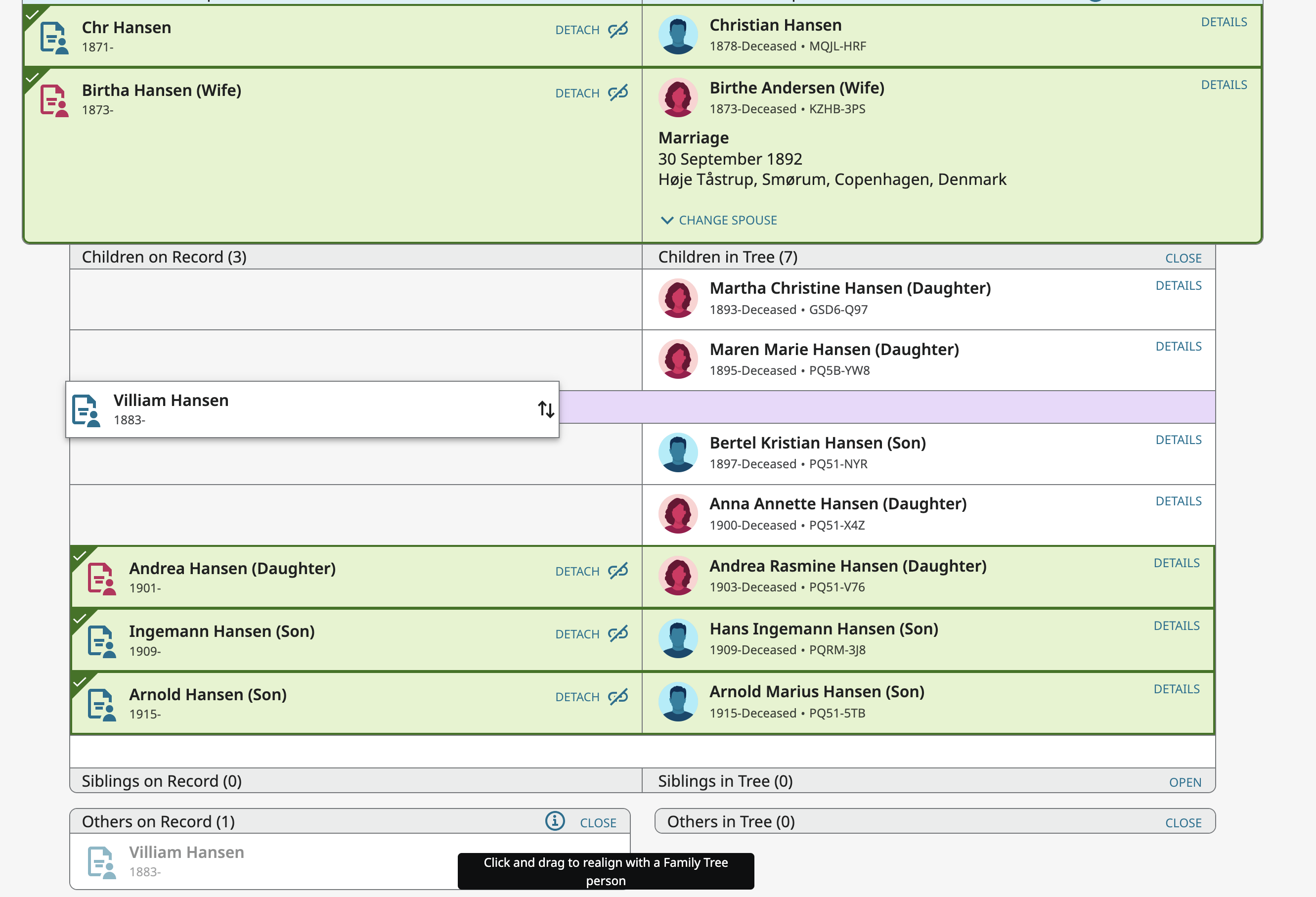Screen dimensions: 1316x897
Task: Open details for Martha Christine Hansen
Action: click(x=1179, y=285)
